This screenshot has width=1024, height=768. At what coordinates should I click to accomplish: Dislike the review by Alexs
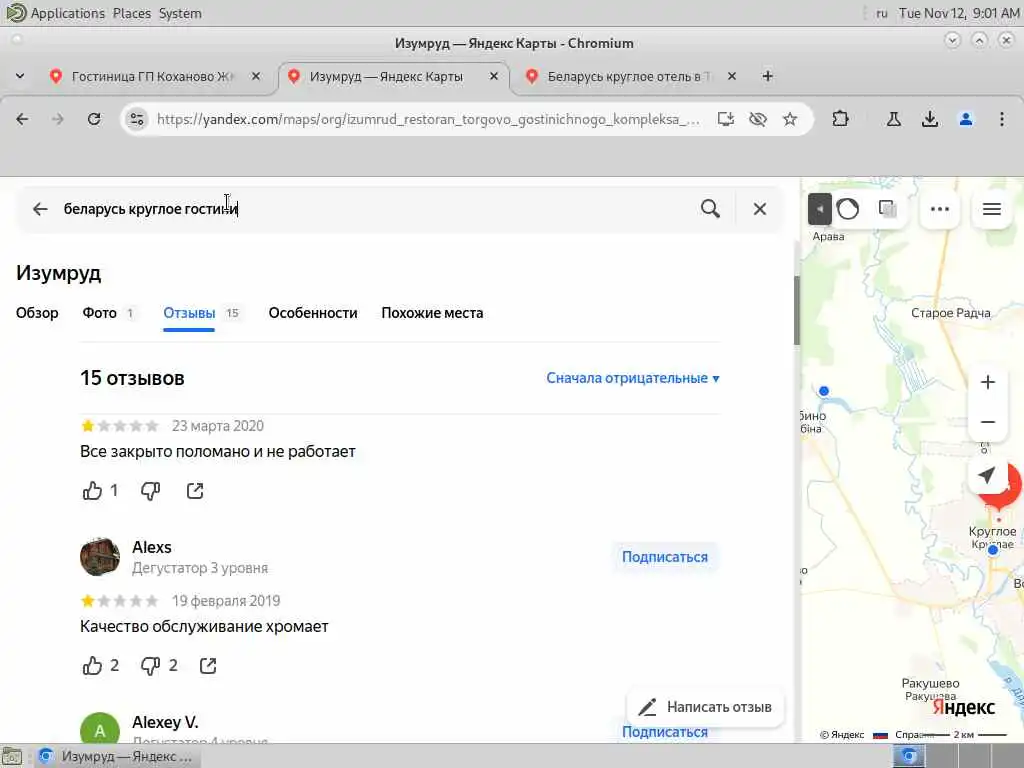click(150, 665)
